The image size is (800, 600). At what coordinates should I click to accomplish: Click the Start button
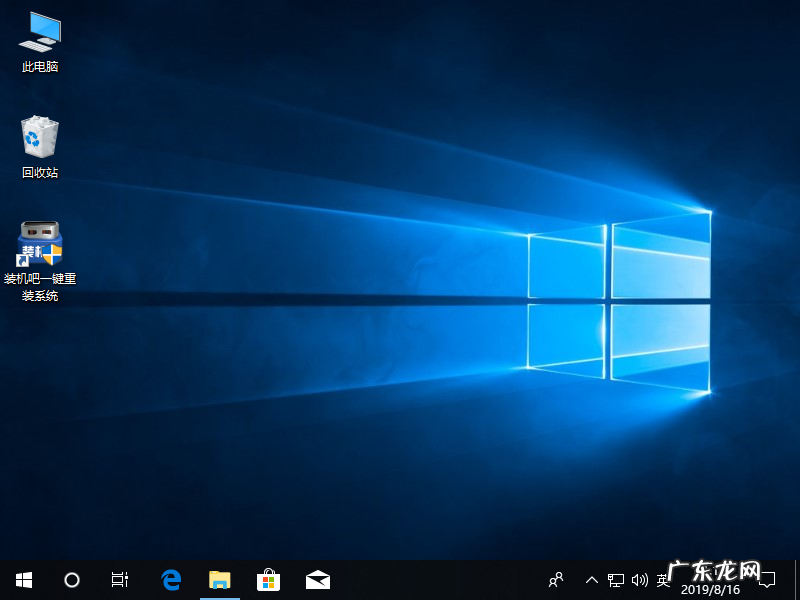pyautogui.click(x=24, y=580)
